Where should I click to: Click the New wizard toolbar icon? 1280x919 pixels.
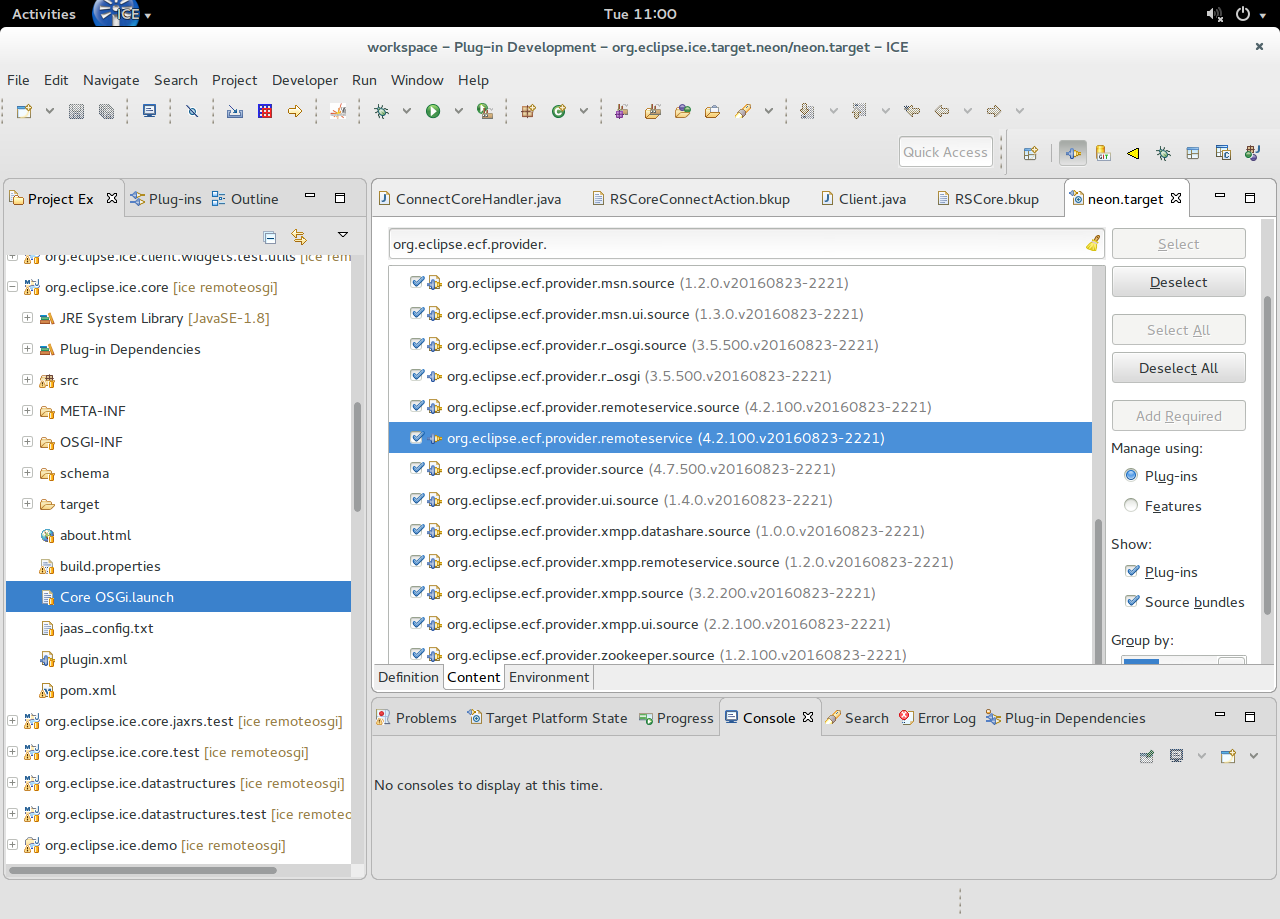point(24,111)
